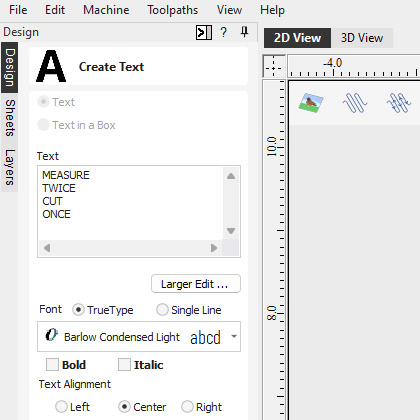Open the help question mark icon
The height and width of the screenshot is (420, 420).
point(224,32)
